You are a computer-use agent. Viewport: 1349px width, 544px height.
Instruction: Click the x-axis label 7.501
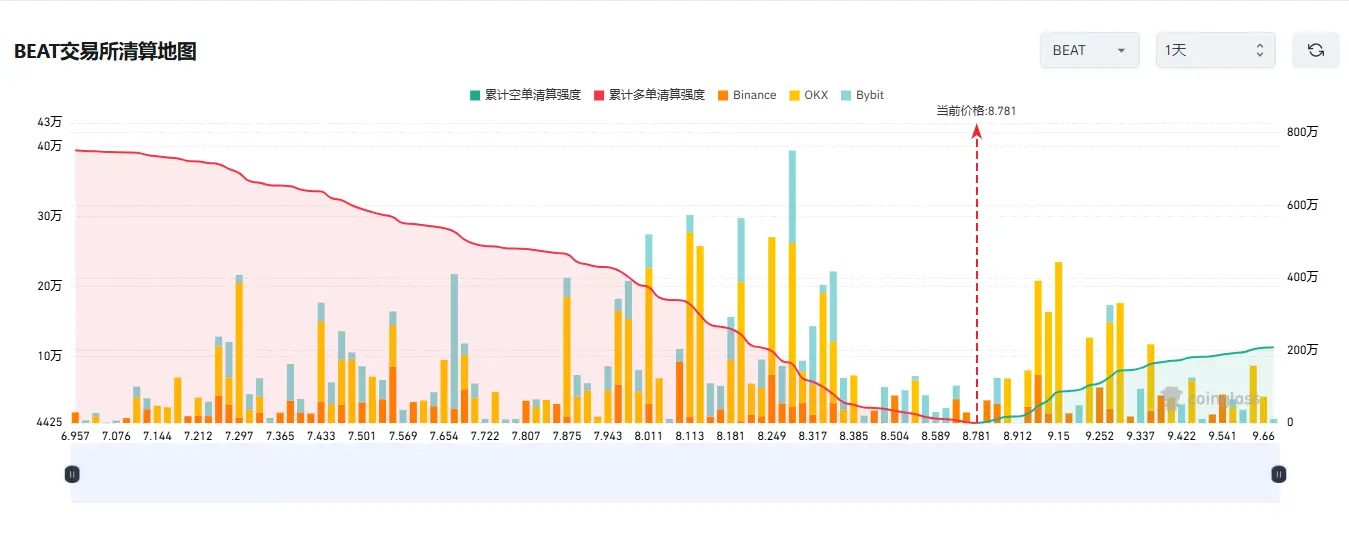pos(362,436)
